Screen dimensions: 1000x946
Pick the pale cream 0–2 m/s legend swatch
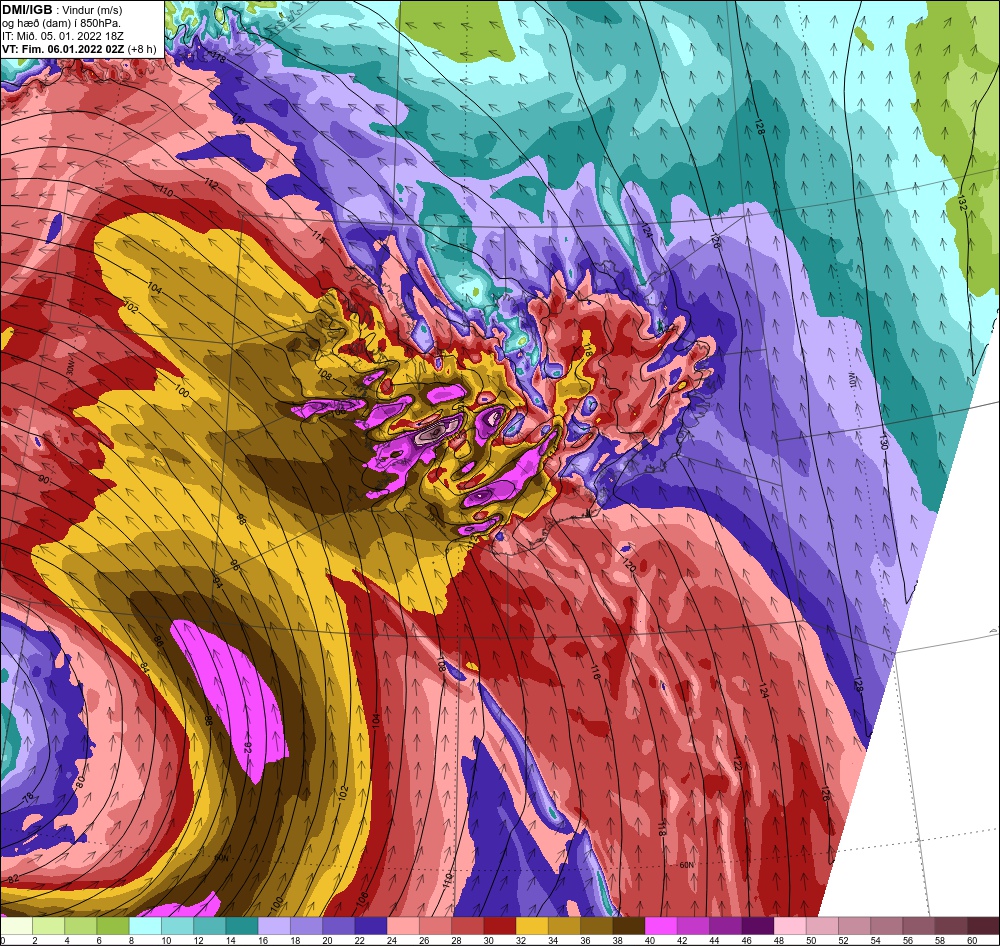coord(17,926)
